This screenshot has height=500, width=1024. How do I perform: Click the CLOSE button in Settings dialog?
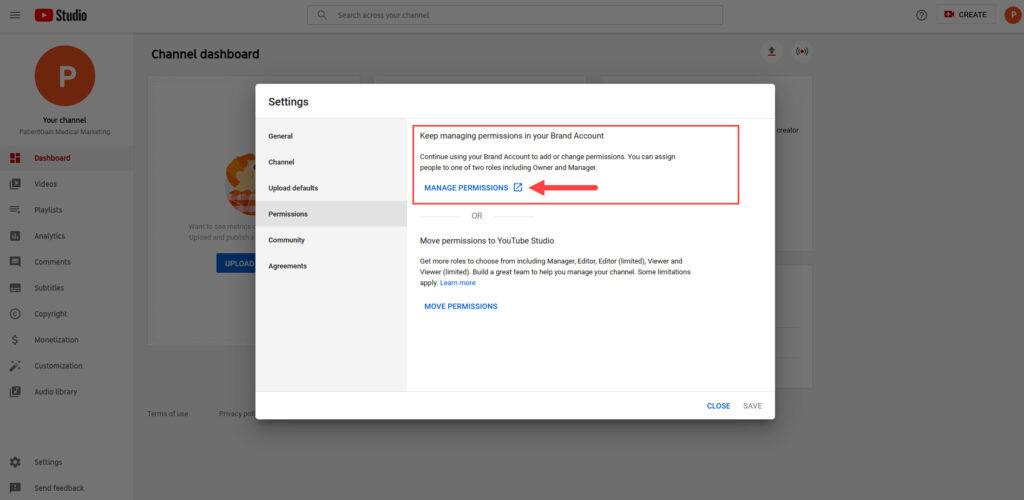click(x=718, y=406)
